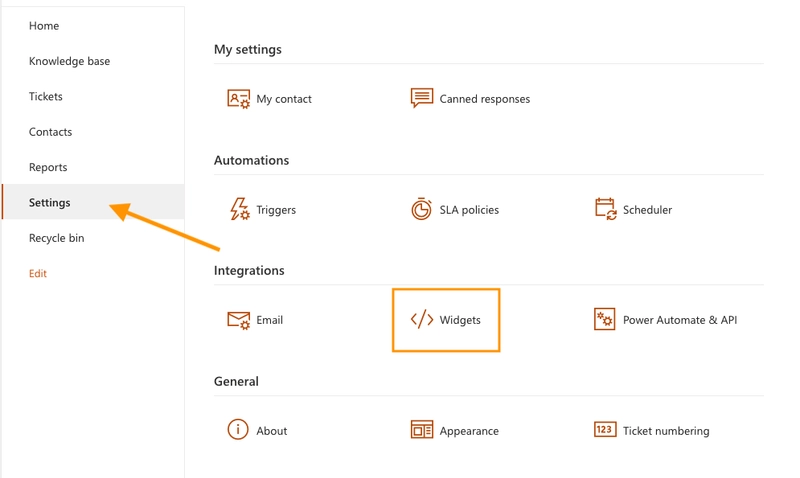800x478 pixels.
Task: Click the Ticket numbering 123 icon
Action: (605, 430)
